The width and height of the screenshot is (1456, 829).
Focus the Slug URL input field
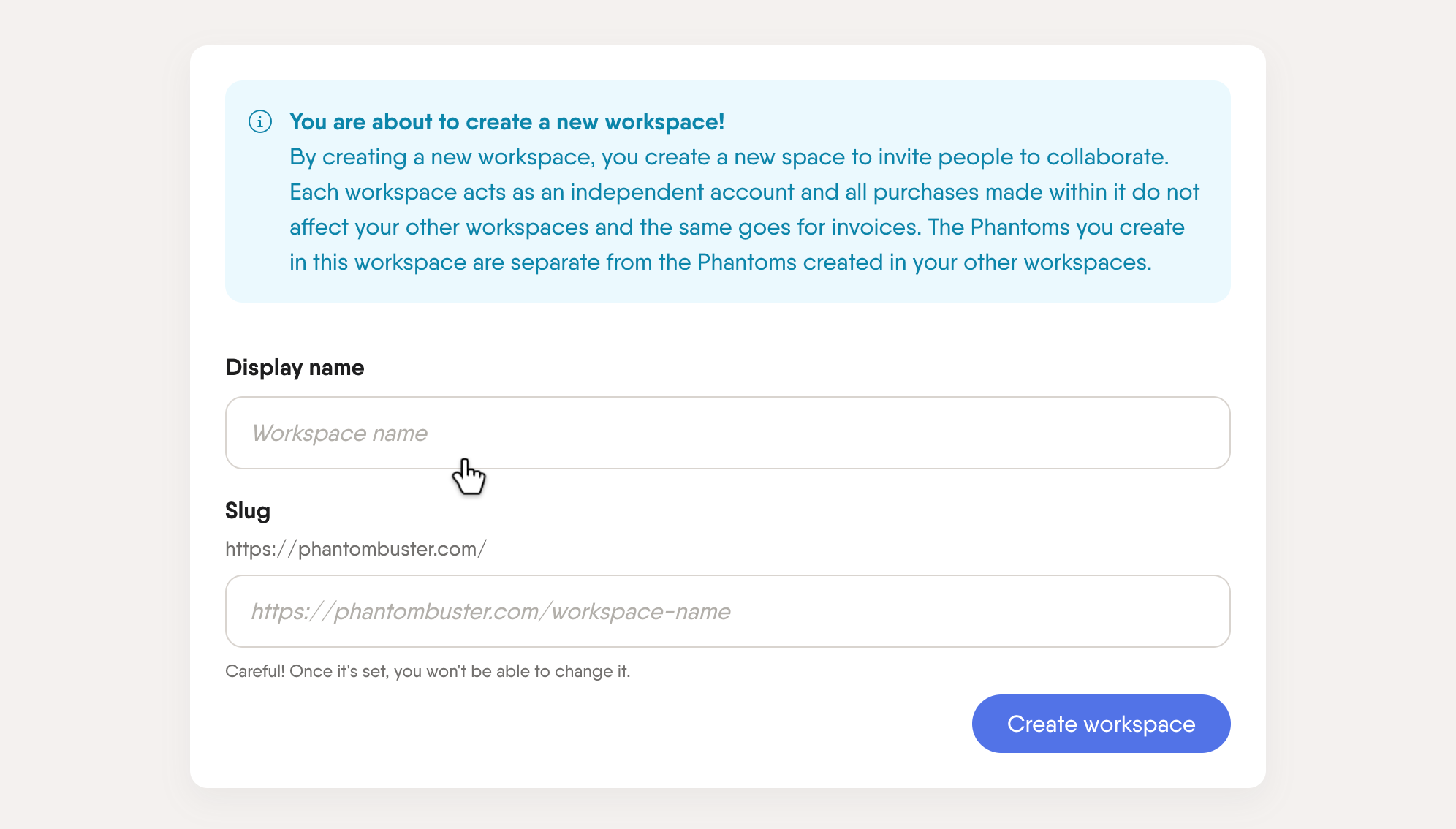(727, 611)
